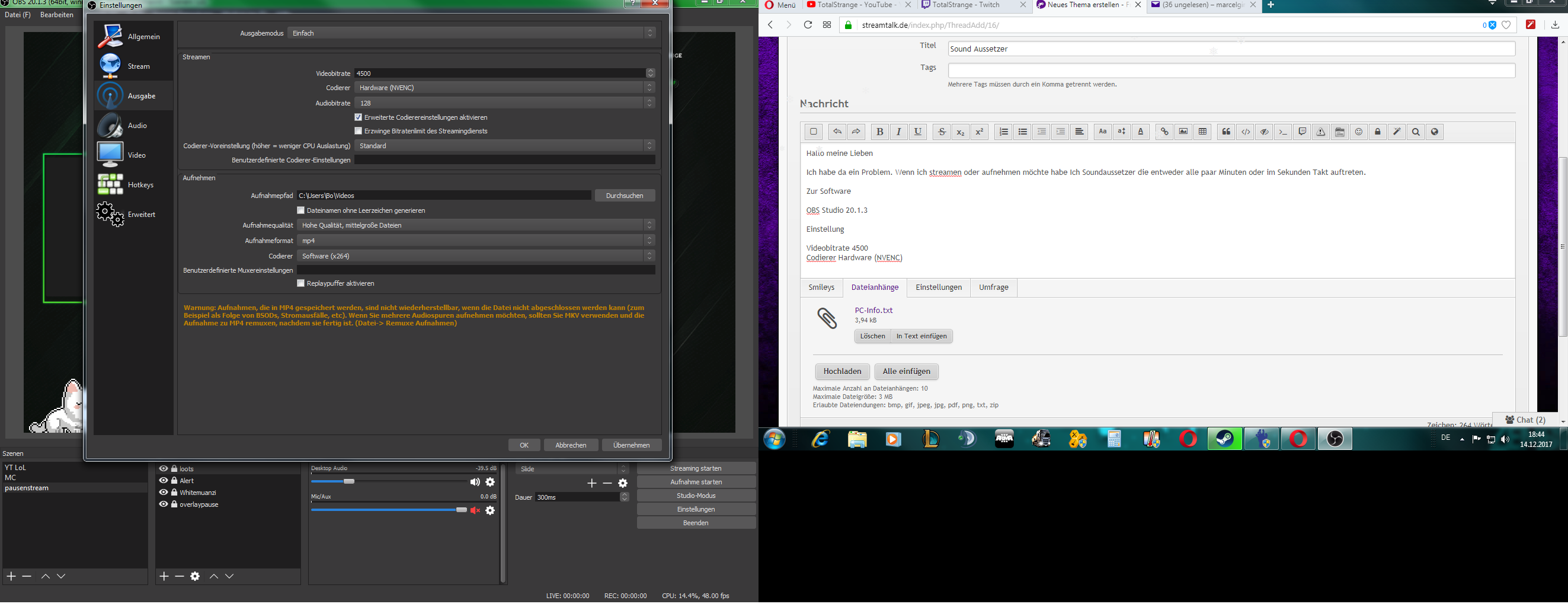This screenshot has width=1568, height=607.
Task: Open the stream Codierer Hardware (NVENC) dropdown
Action: (504, 88)
